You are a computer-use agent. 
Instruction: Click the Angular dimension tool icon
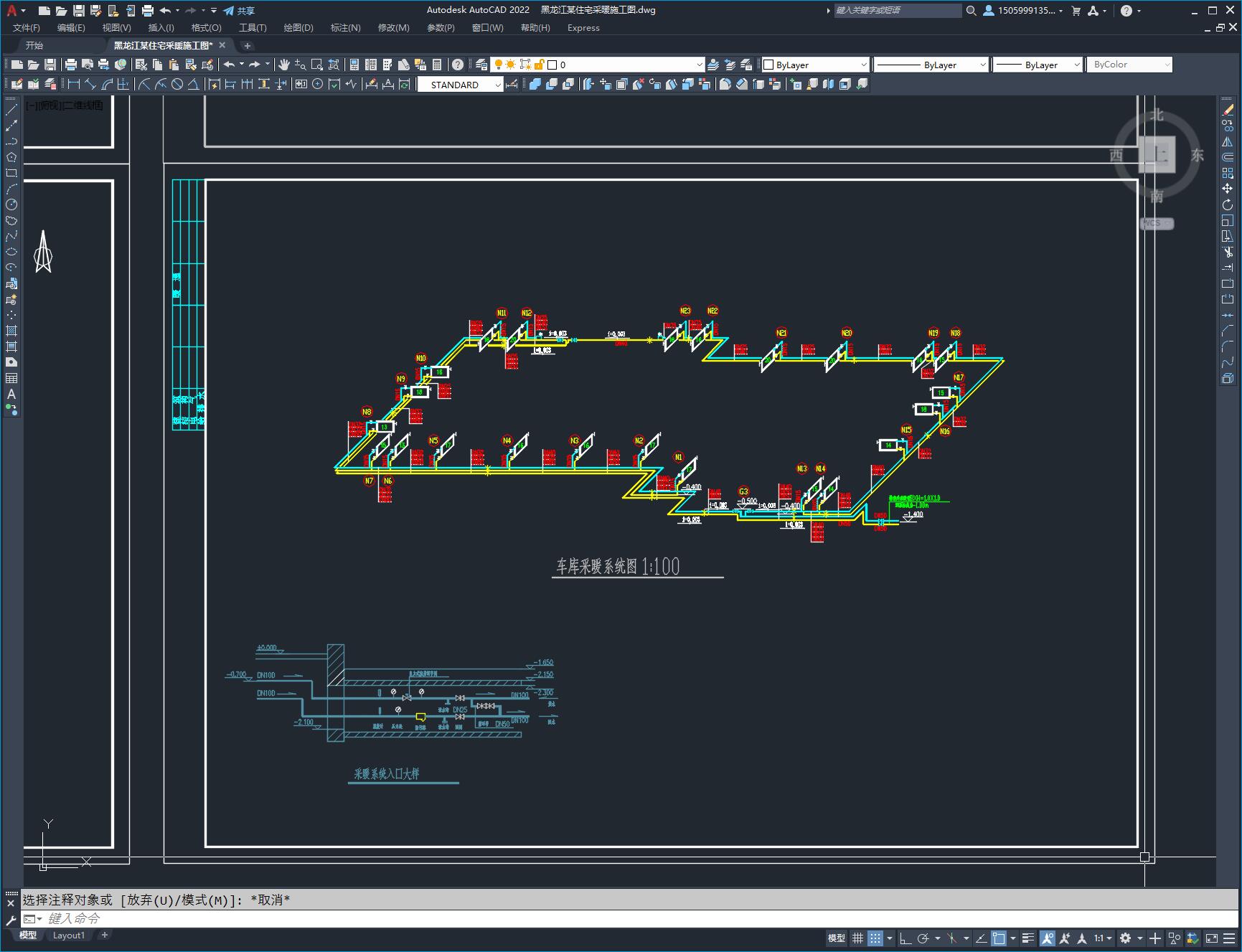(x=194, y=84)
